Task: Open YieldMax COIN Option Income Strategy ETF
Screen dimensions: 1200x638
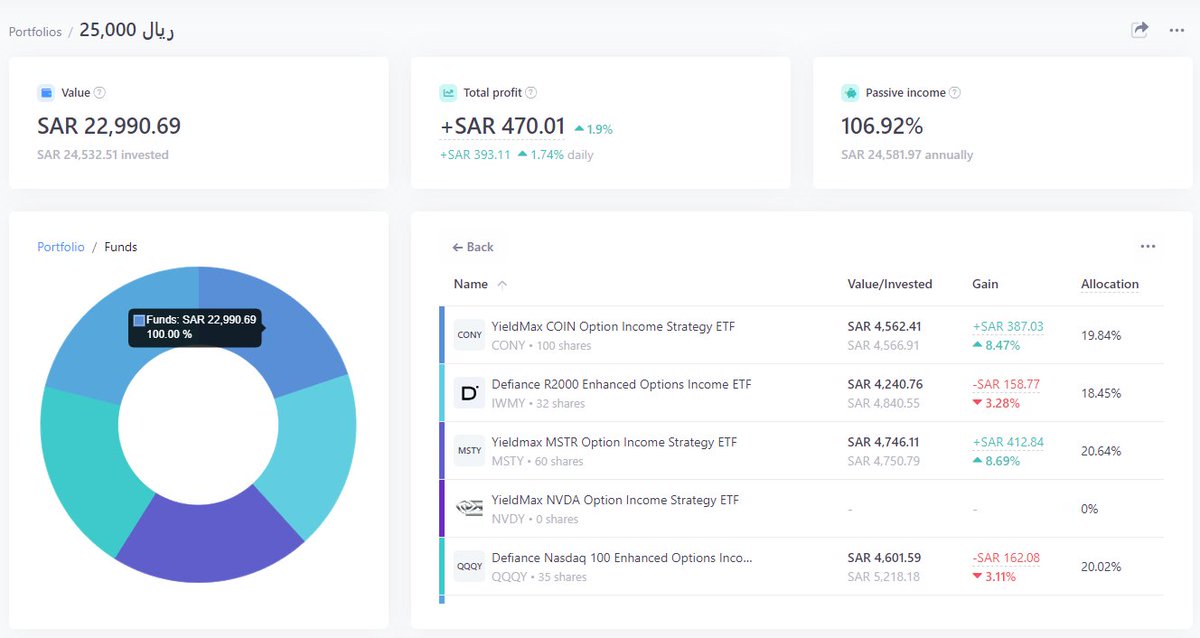Action: point(613,327)
